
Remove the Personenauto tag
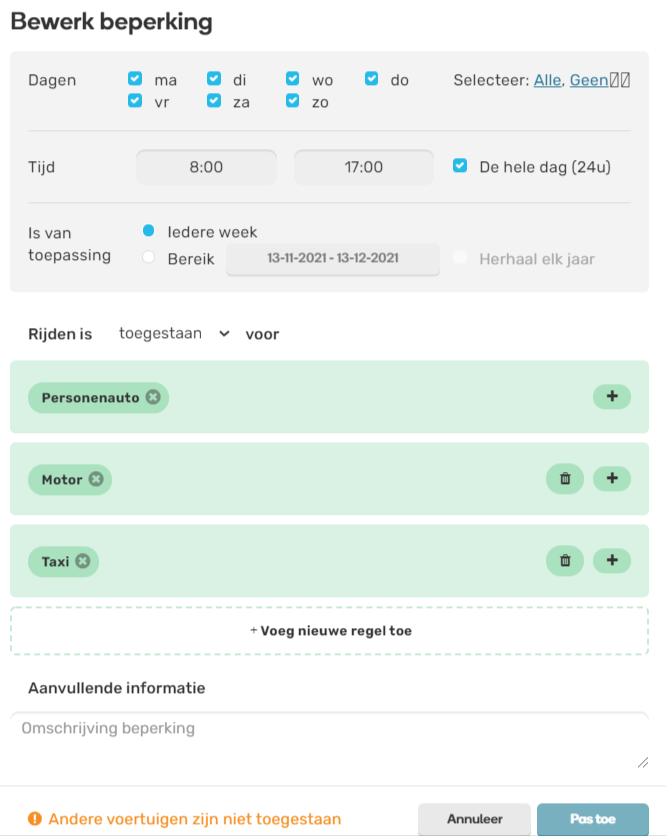[153, 397]
